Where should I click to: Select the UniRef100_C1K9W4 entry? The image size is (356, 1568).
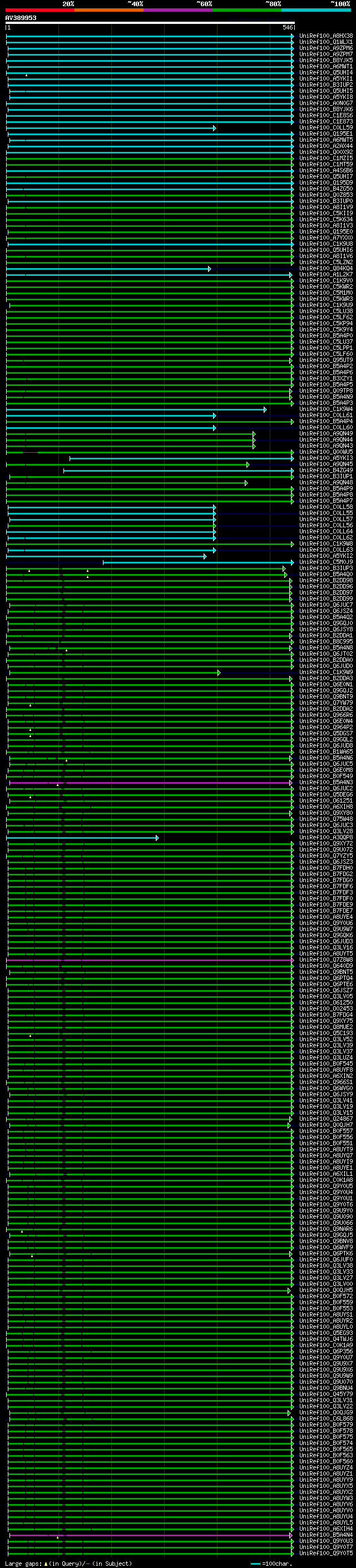pyautogui.click(x=325, y=409)
